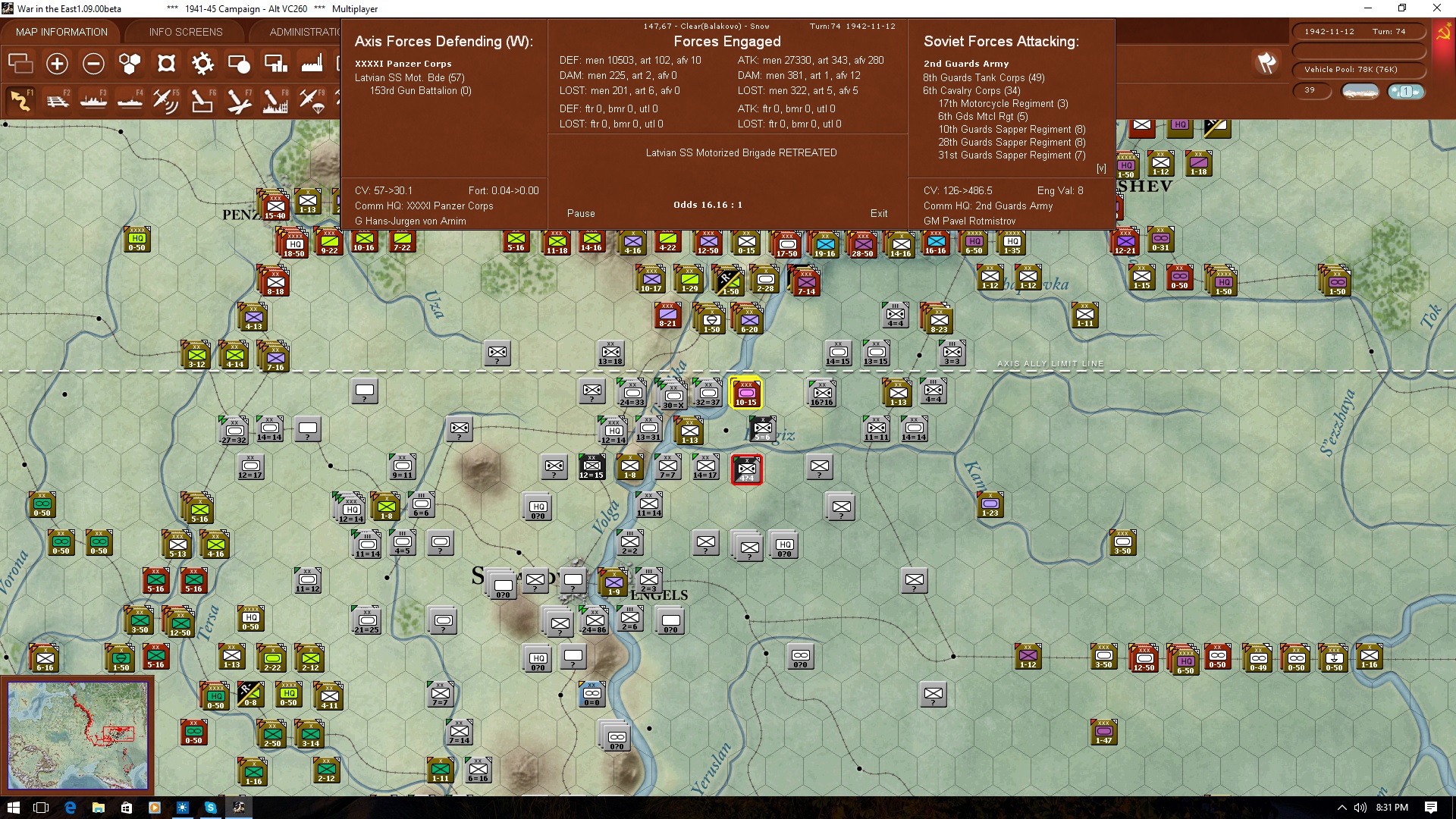Toggle the hex grid display icon
Viewport: 1456px width, 819px height.
click(130, 64)
